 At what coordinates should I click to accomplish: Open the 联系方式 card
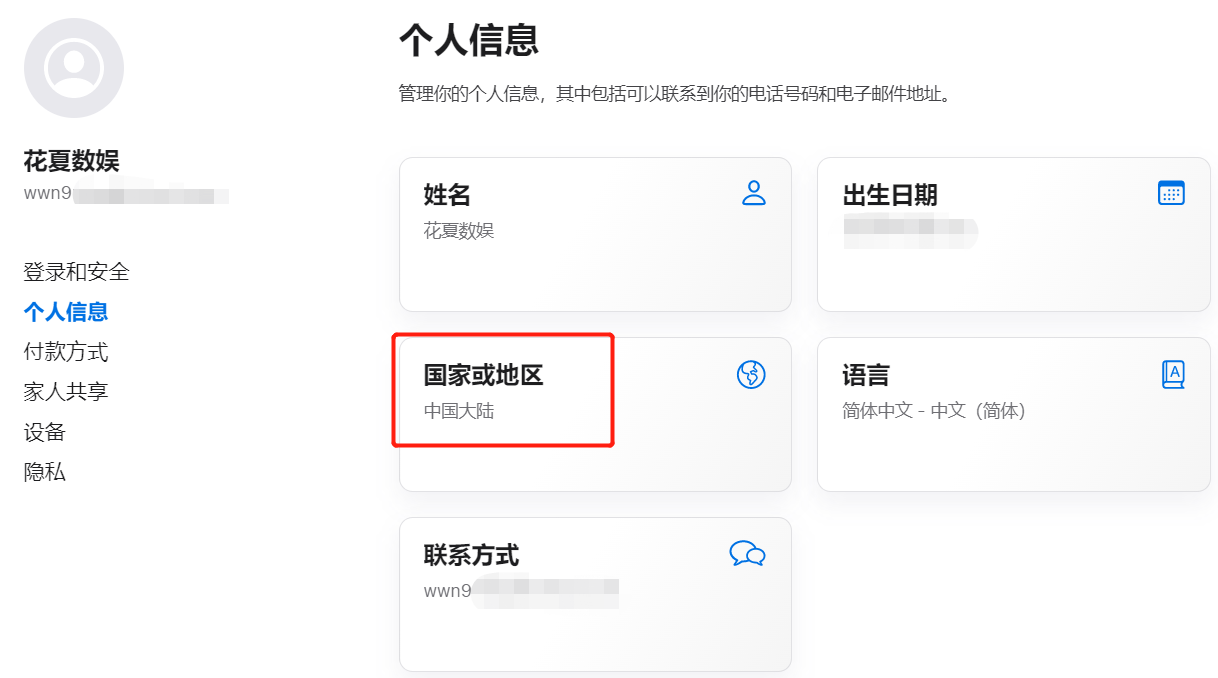pos(595,594)
